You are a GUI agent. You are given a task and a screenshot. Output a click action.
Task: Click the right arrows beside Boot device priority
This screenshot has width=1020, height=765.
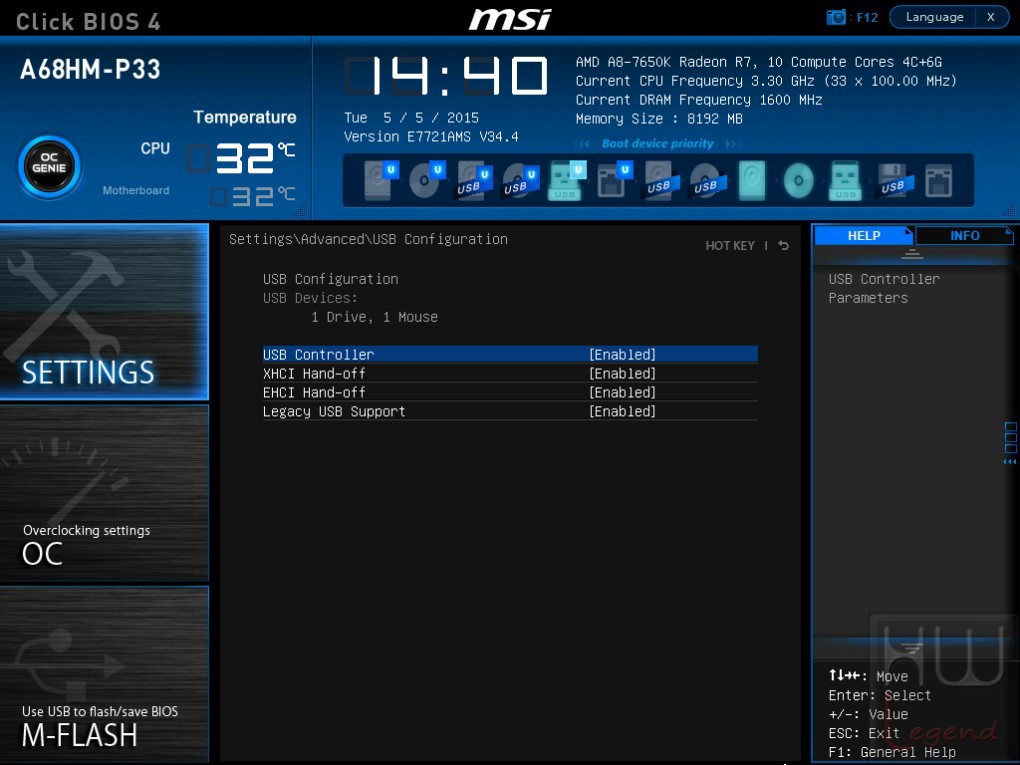(x=733, y=144)
